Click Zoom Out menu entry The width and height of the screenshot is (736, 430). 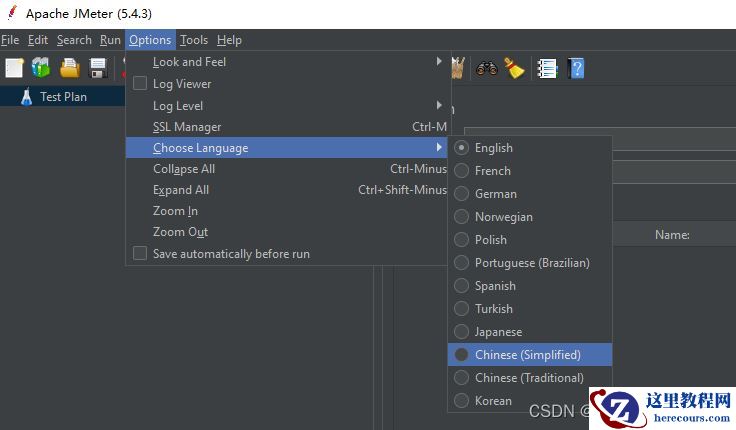(x=287, y=232)
